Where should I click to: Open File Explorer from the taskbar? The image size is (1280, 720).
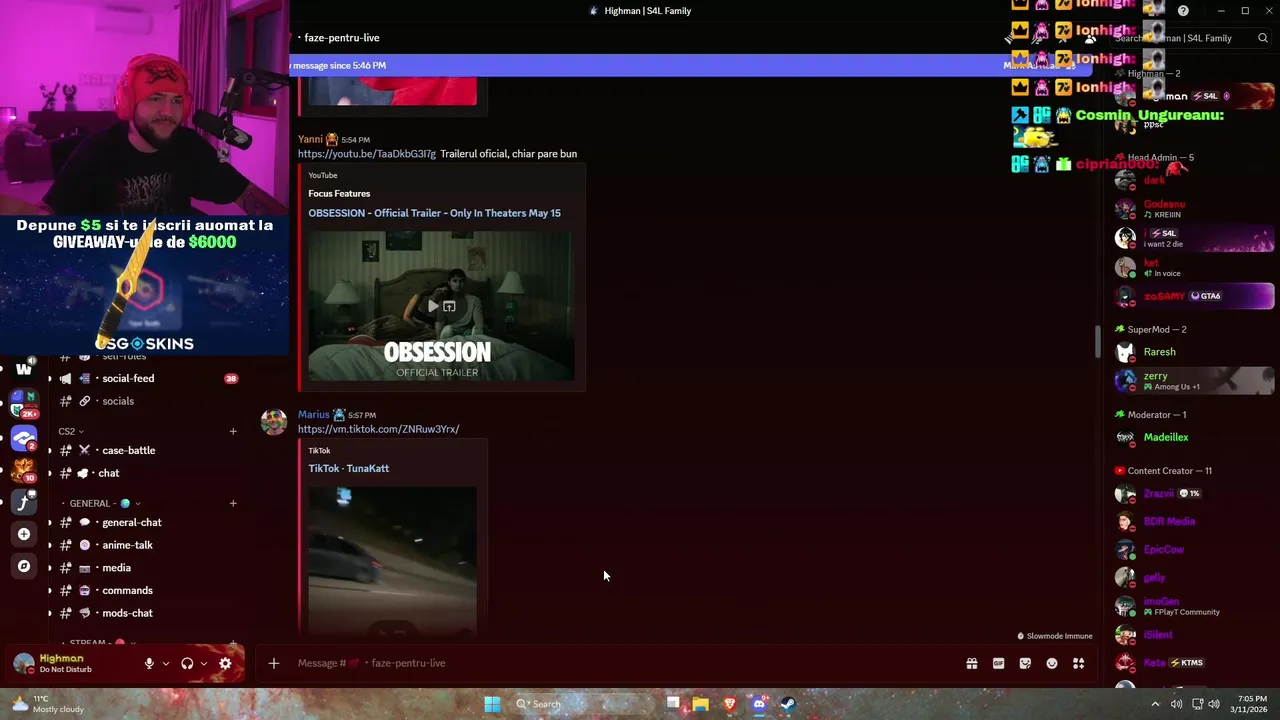pyautogui.click(x=701, y=704)
